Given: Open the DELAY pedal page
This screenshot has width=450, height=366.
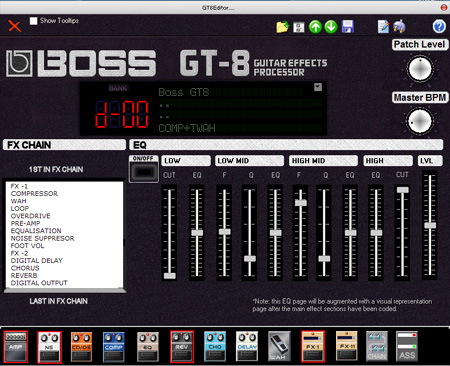Looking at the screenshot, I should 247,347.
